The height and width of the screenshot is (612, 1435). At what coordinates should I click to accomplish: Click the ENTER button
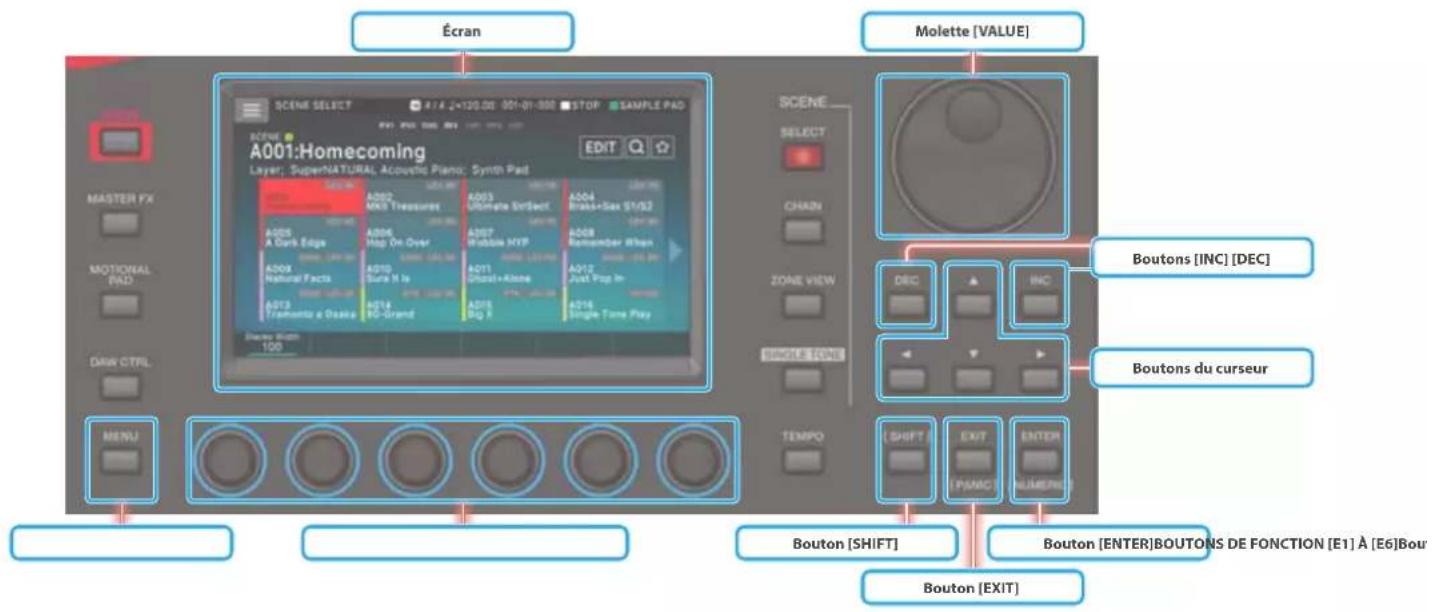click(1039, 460)
